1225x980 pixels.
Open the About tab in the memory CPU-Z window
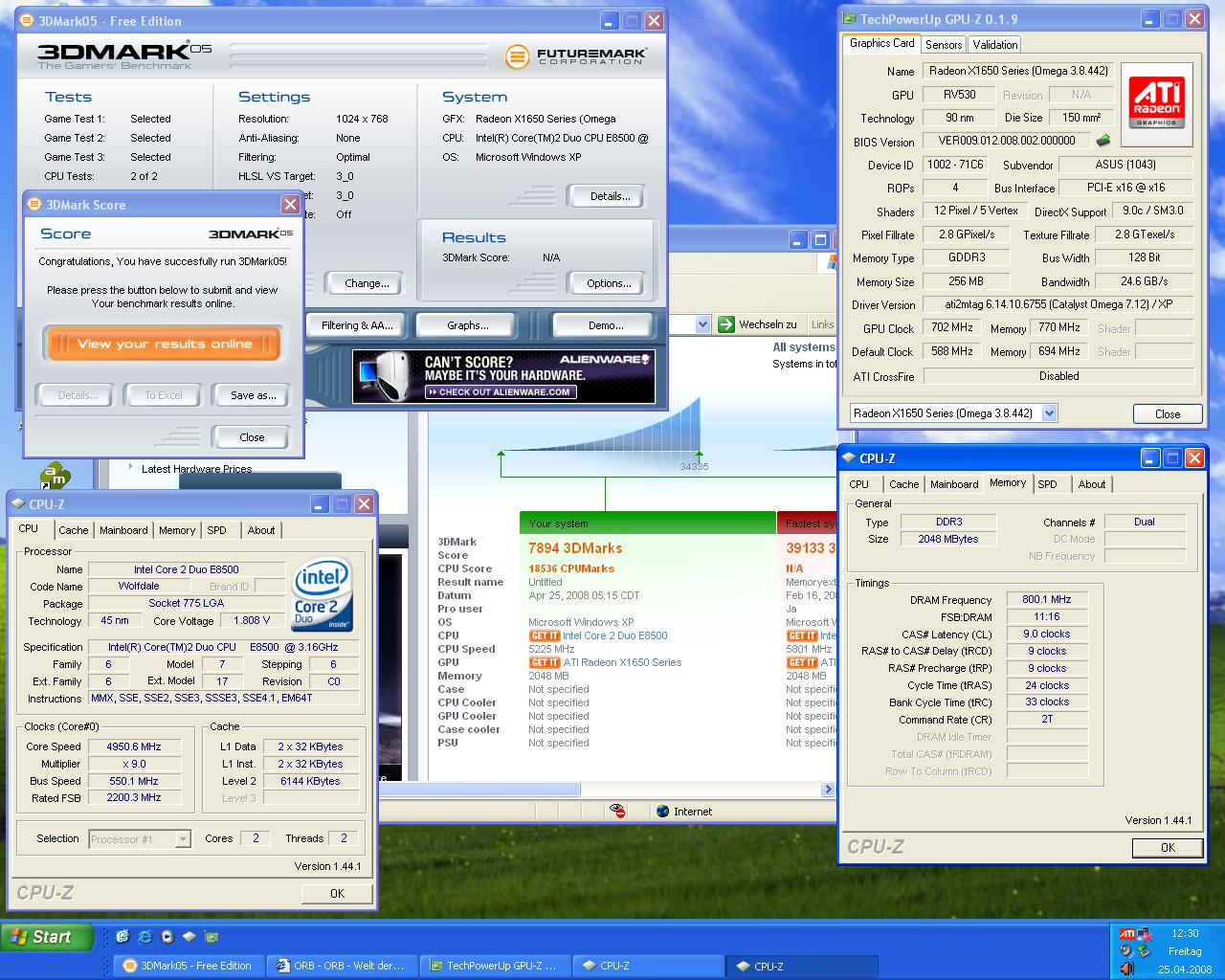click(1092, 484)
